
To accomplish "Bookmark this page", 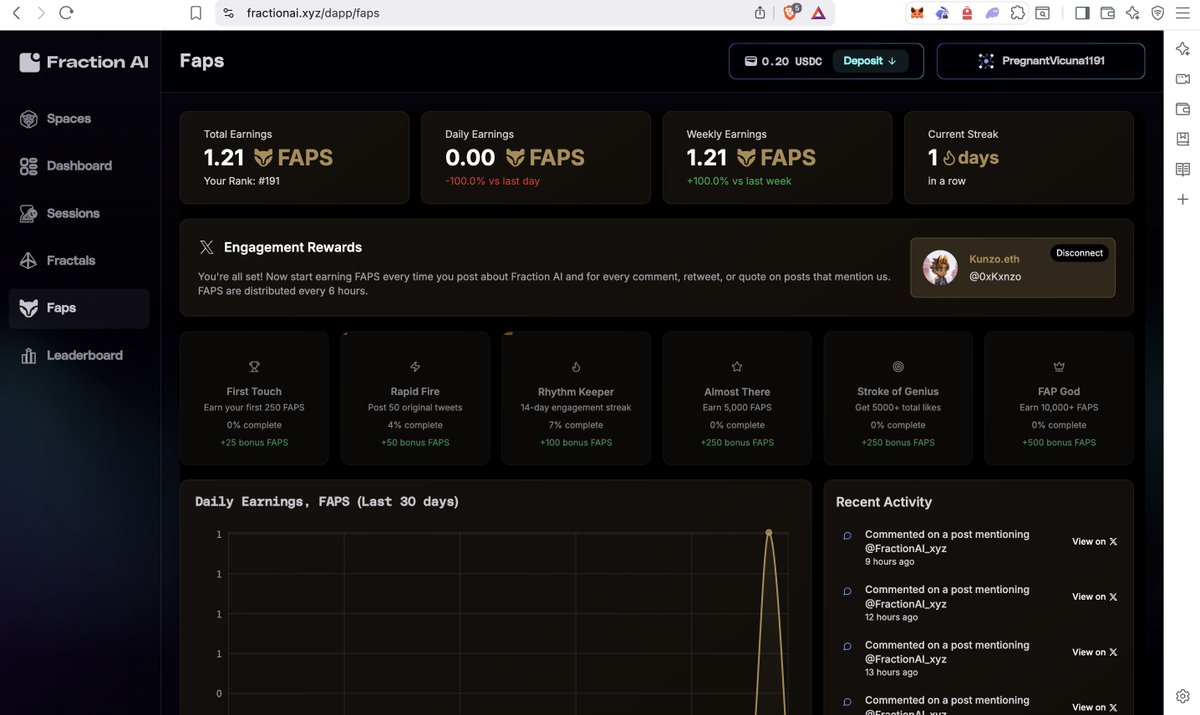I will (x=196, y=13).
